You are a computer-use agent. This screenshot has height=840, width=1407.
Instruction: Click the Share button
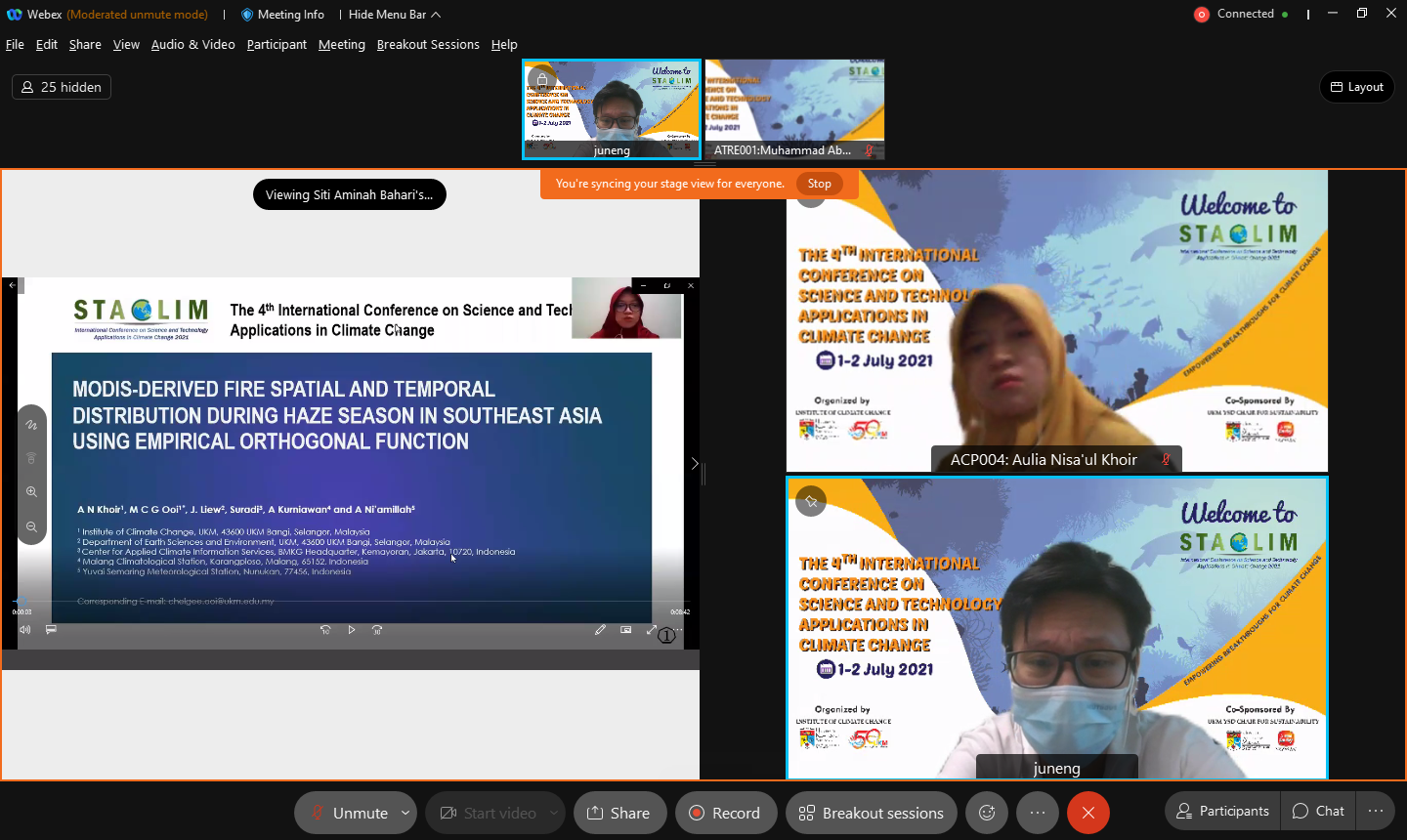619,813
